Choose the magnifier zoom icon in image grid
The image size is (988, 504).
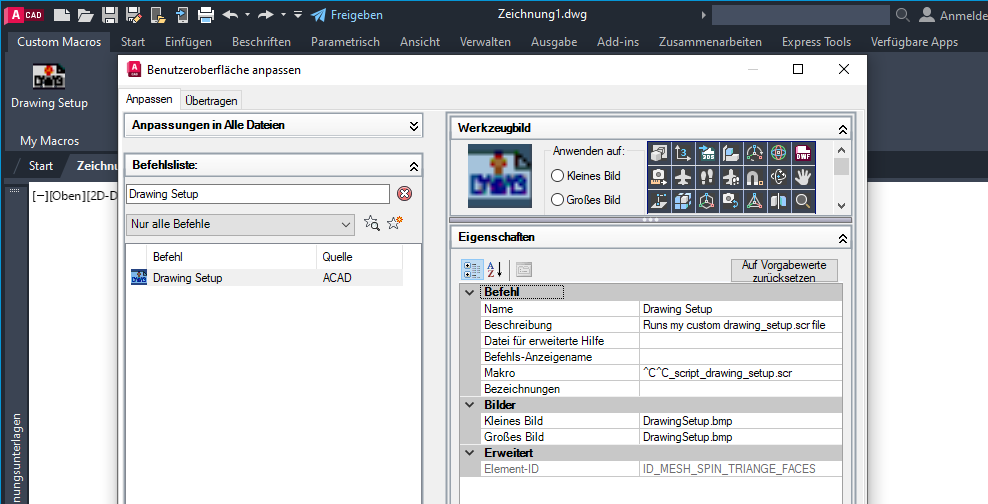click(803, 201)
